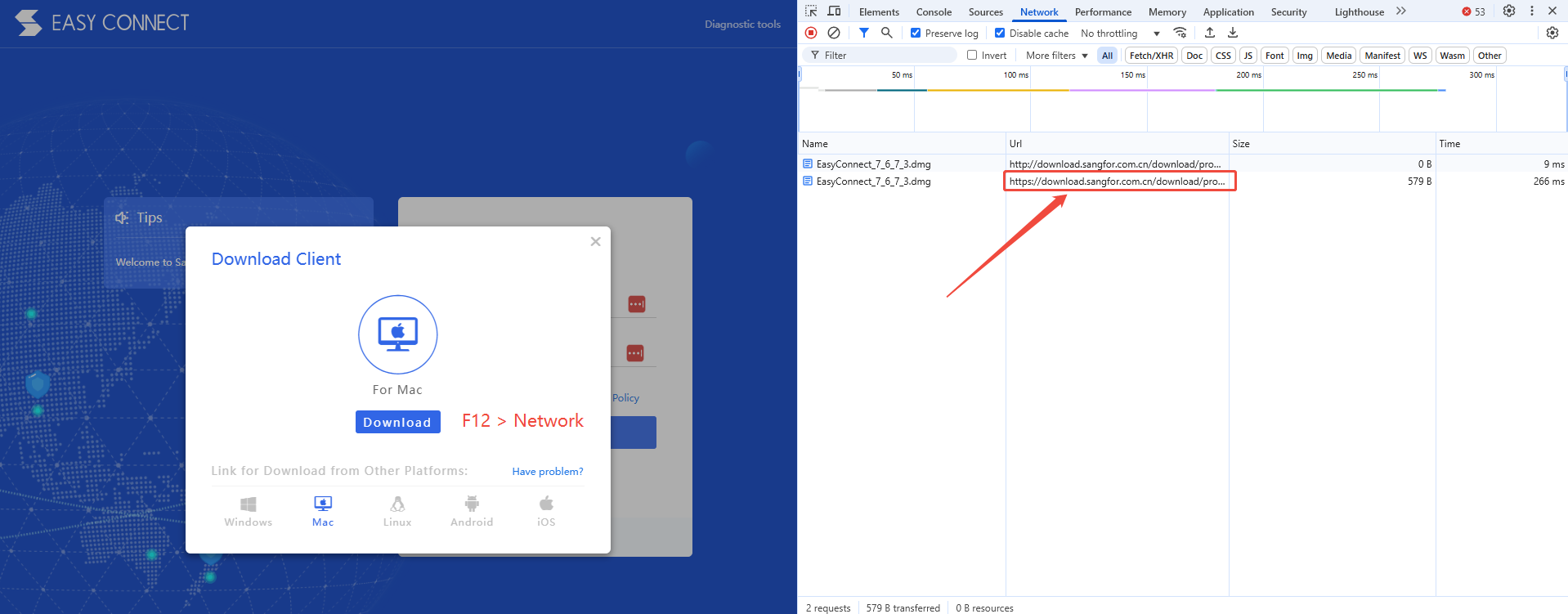This screenshot has height=614, width=1568.
Task: Select Mac platform icon
Action: pyautogui.click(x=323, y=511)
